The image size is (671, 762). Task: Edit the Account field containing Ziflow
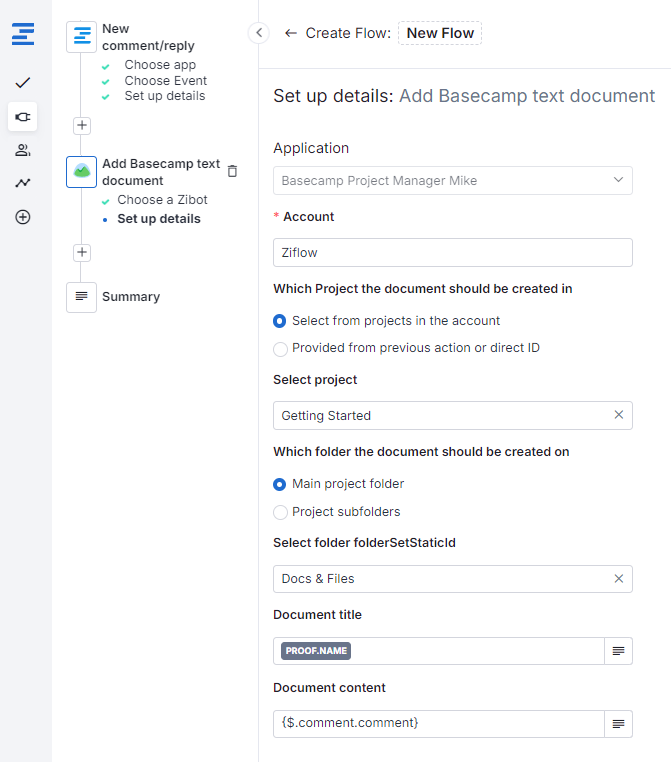452,253
